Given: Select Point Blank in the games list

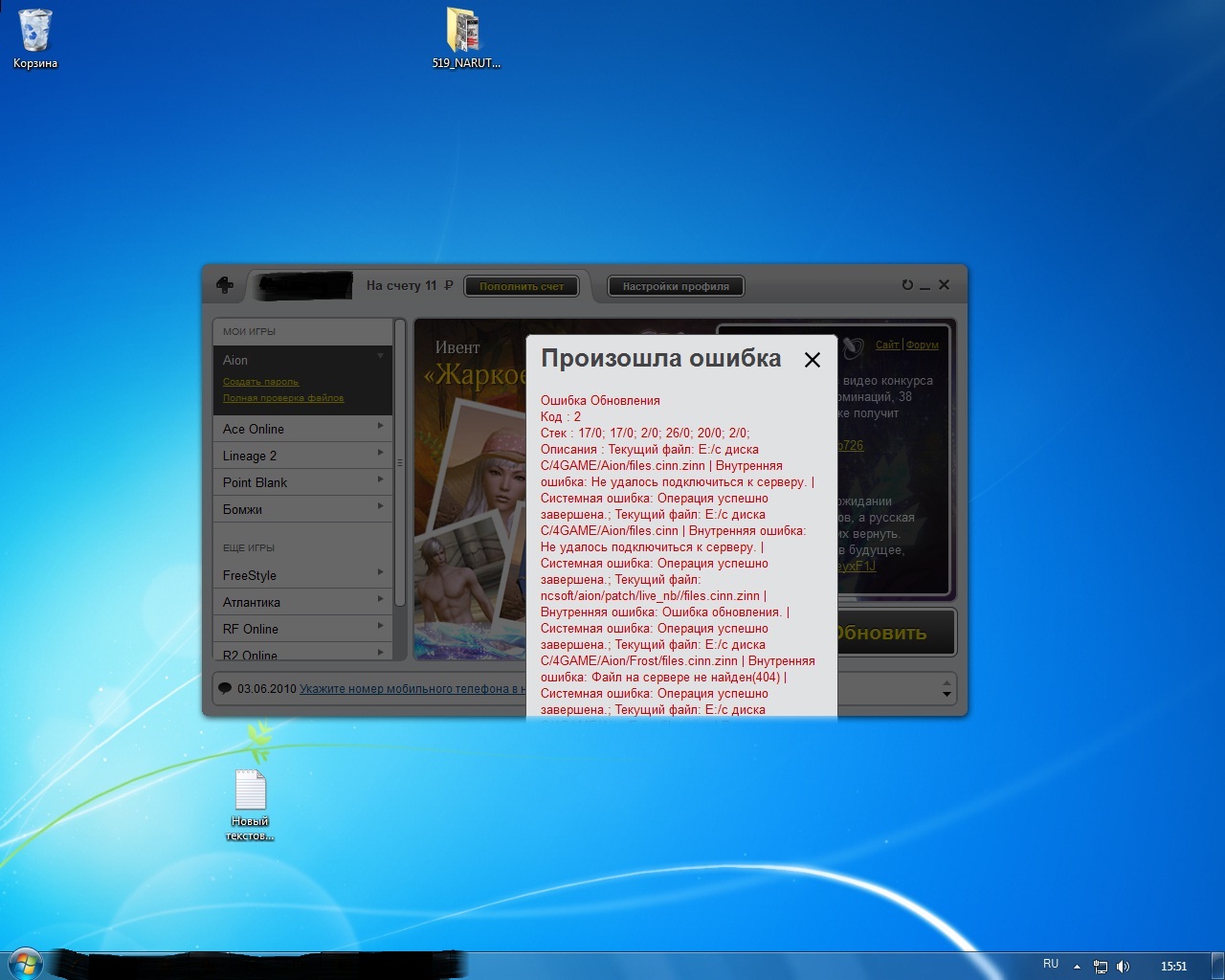Looking at the screenshot, I should click(302, 482).
